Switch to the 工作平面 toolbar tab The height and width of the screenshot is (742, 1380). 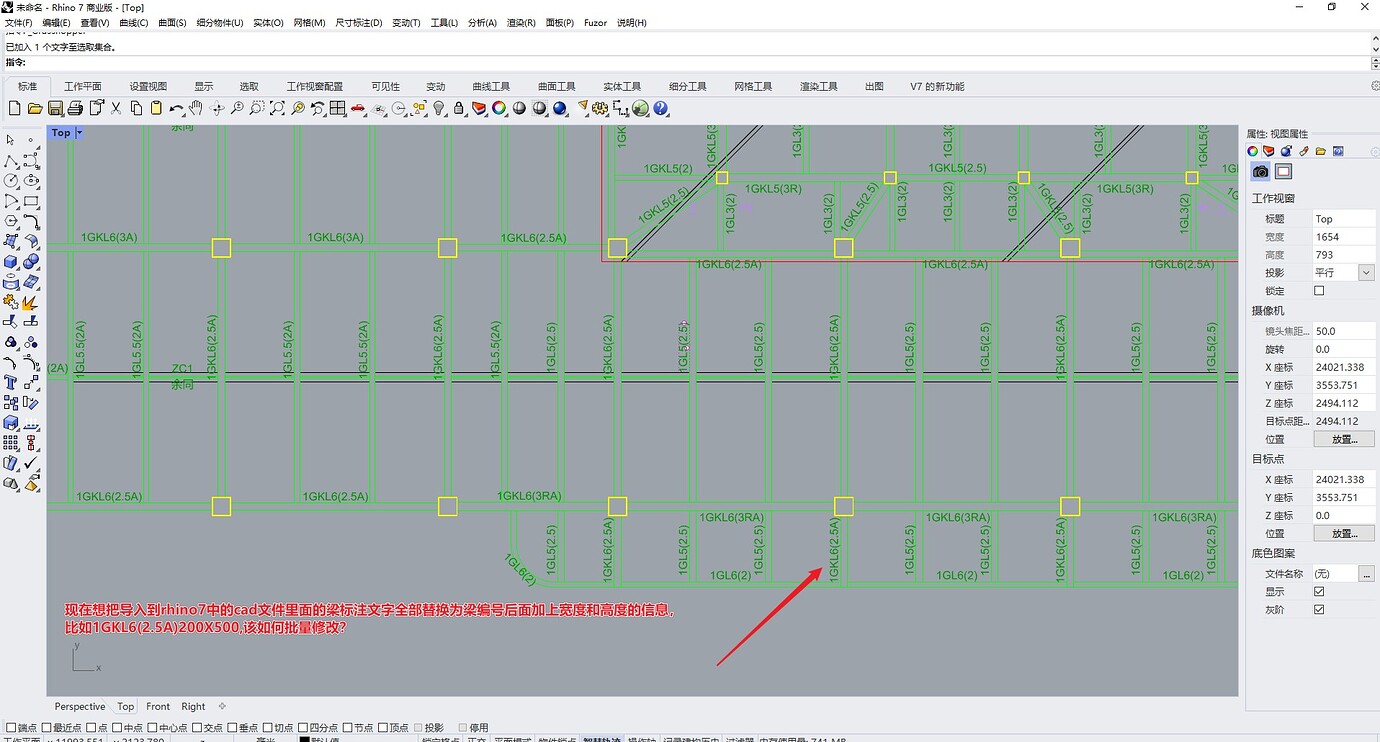point(83,87)
